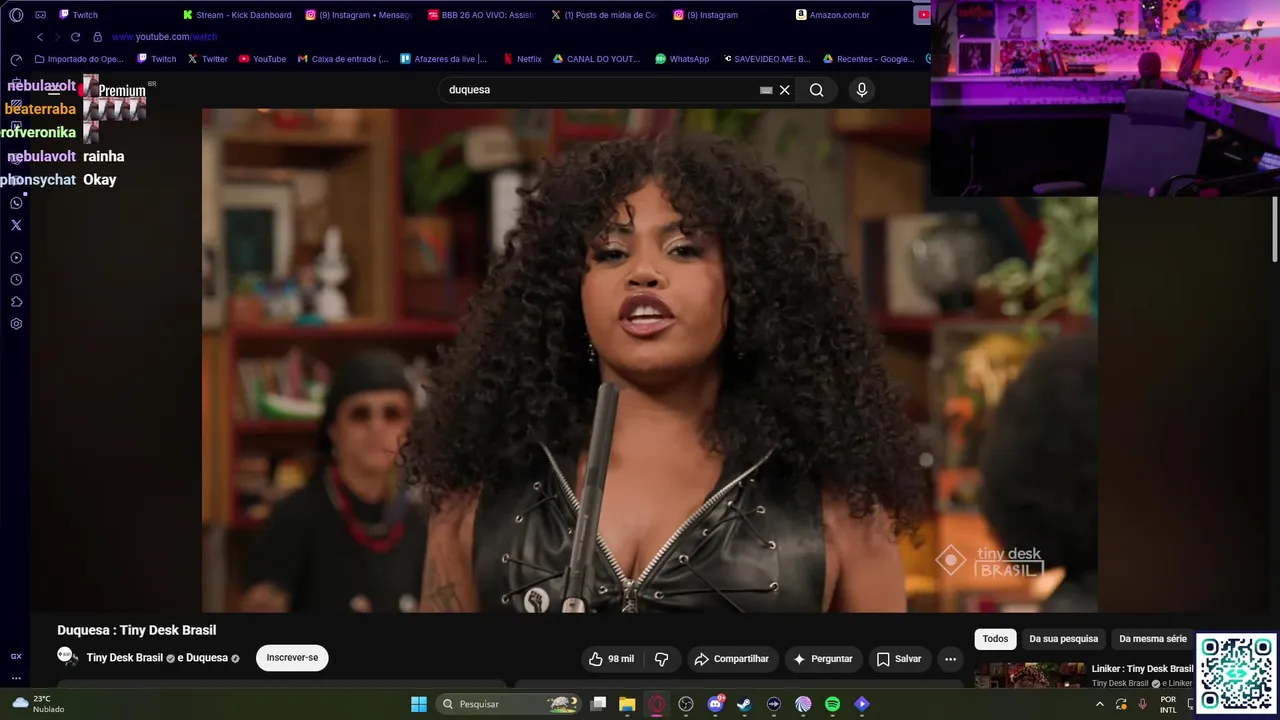Open Opera sidebar player icon
The image size is (1280, 720).
coord(16,258)
